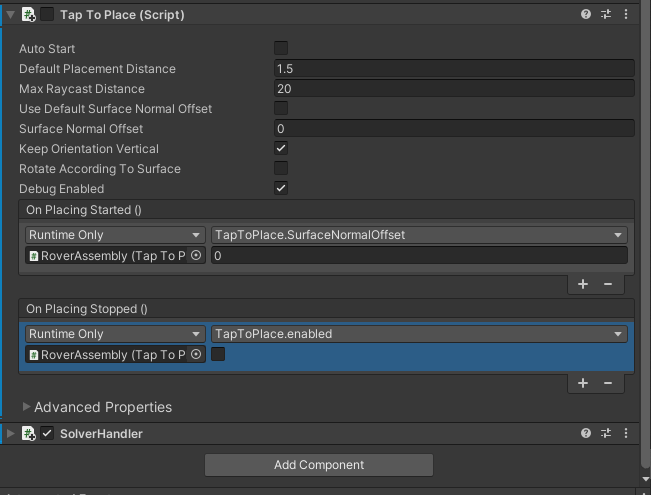The width and height of the screenshot is (651, 495).
Task: Add listener to On Placing Started
Action: coord(583,284)
